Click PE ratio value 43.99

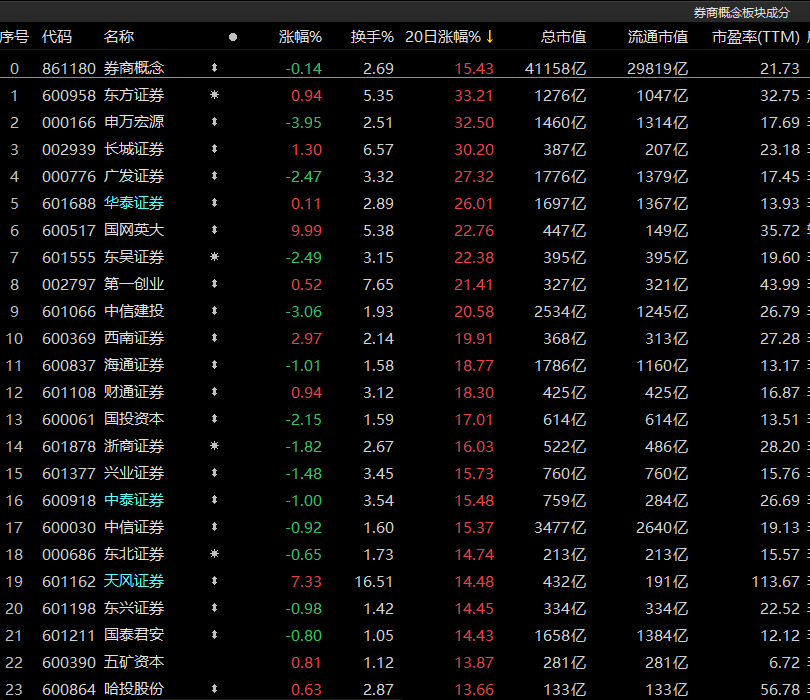(x=780, y=284)
